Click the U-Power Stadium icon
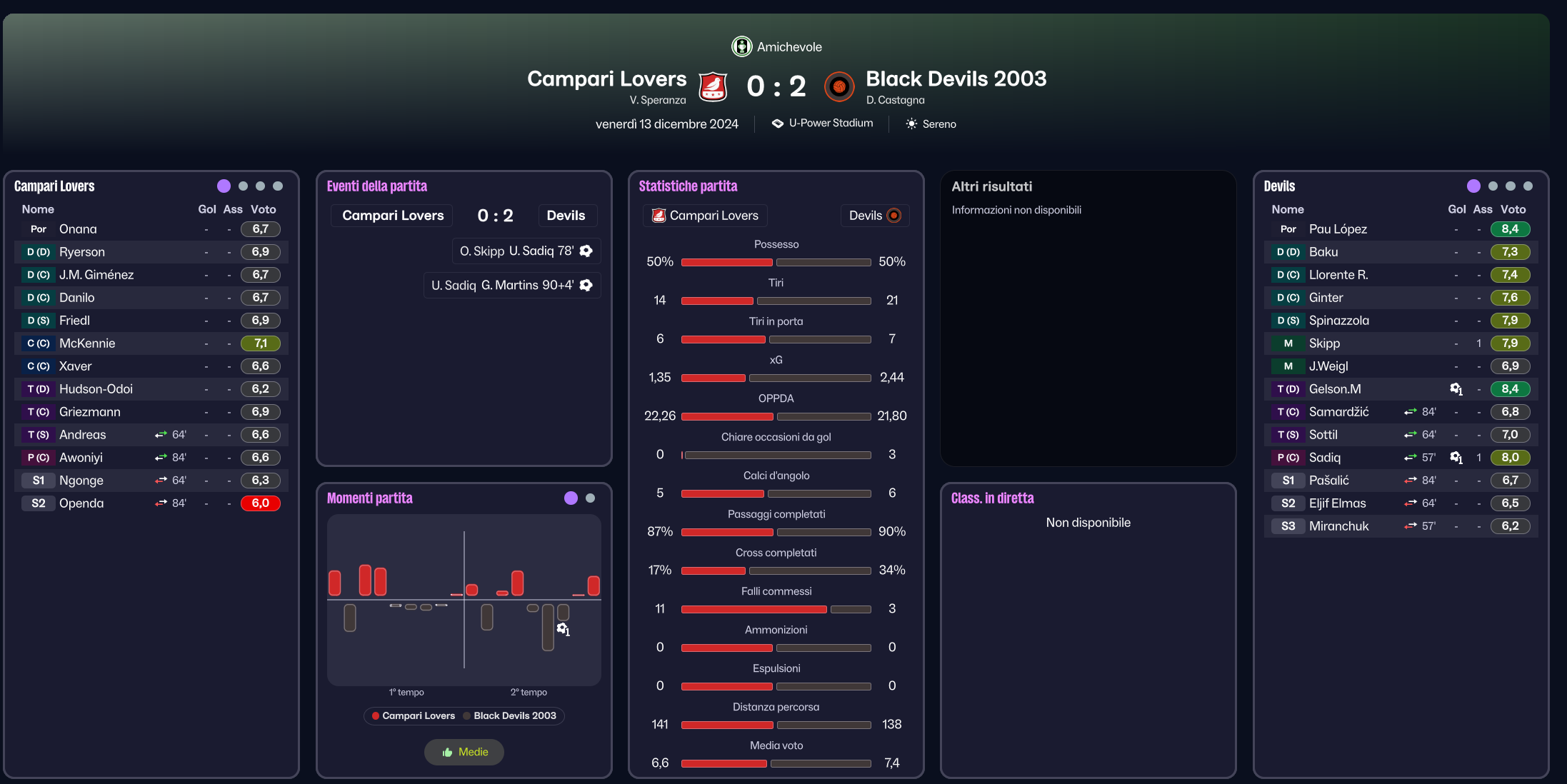 (x=778, y=124)
